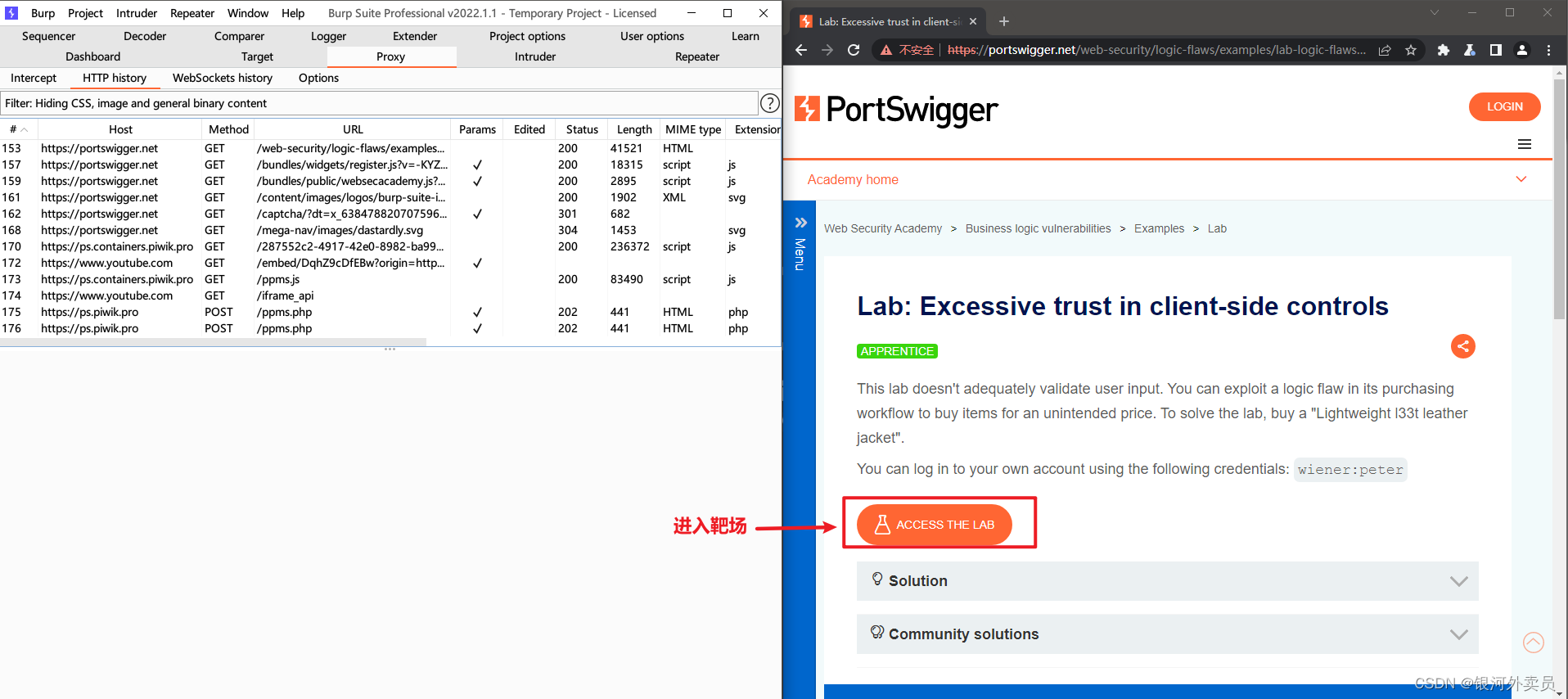Open the Proxy Options sub-tab

pos(318,78)
